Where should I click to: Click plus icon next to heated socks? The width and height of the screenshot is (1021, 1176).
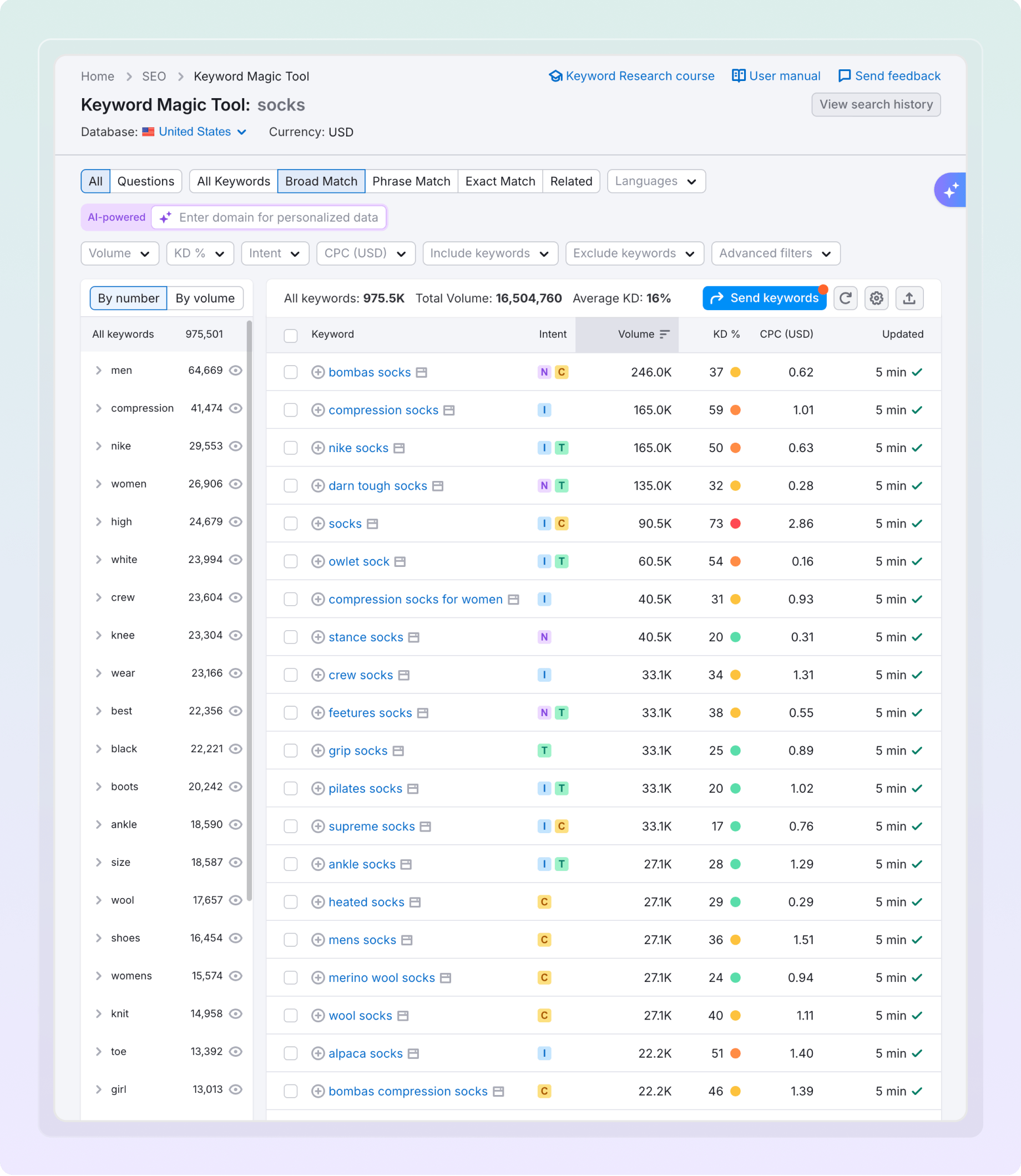(318, 902)
